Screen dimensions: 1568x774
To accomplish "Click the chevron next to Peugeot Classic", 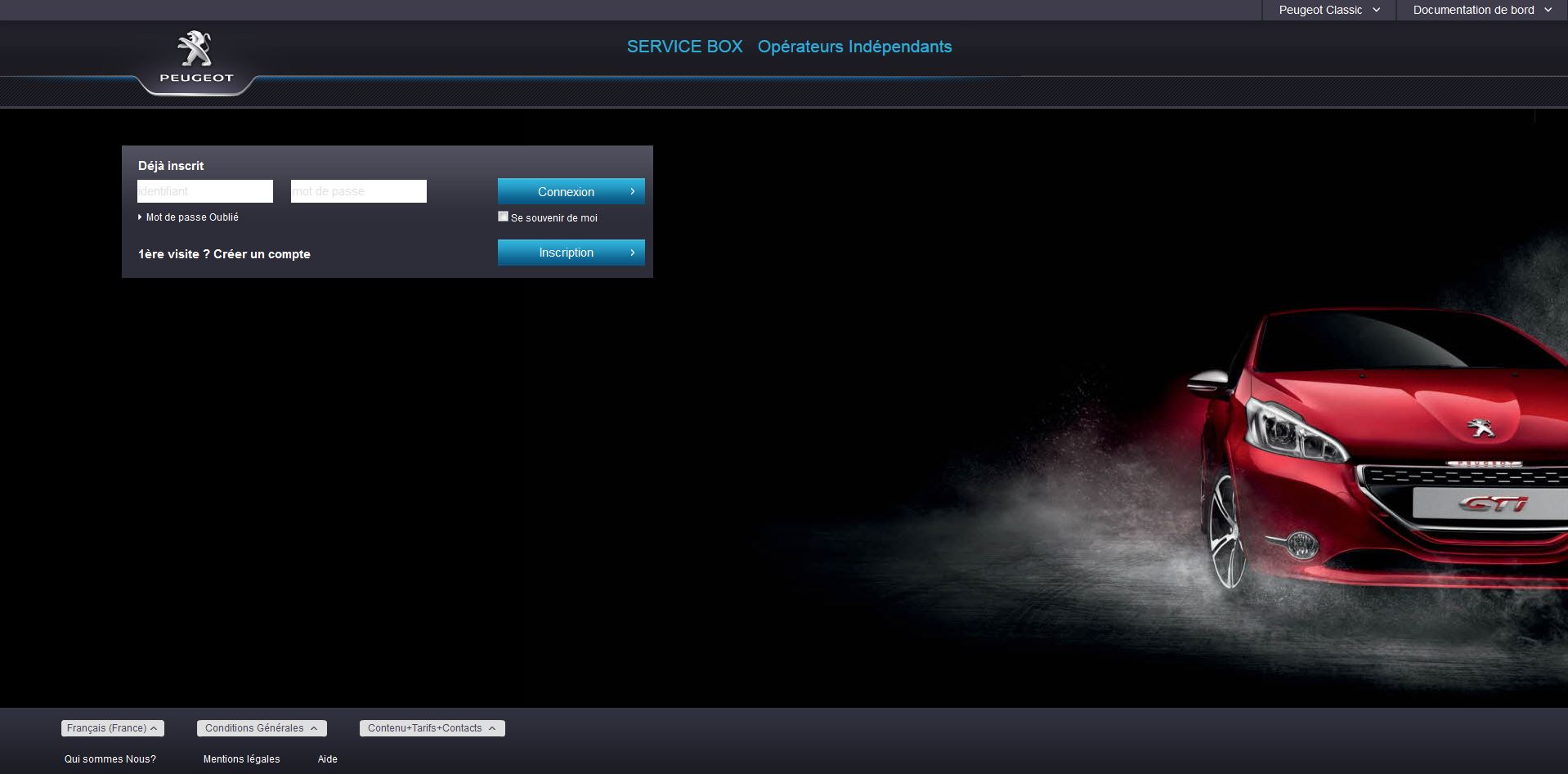I will [x=1377, y=10].
